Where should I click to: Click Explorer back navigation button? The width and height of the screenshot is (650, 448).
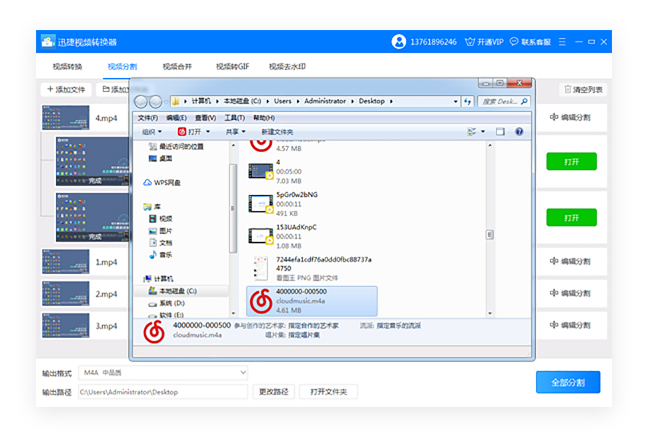point(141,102)
